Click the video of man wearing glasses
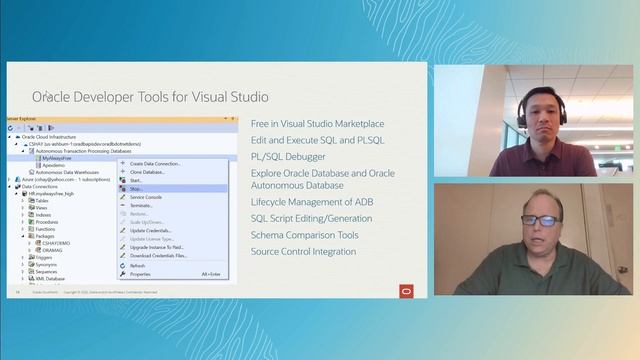This screenshot has width=640, height=360. tap(533, 239)
